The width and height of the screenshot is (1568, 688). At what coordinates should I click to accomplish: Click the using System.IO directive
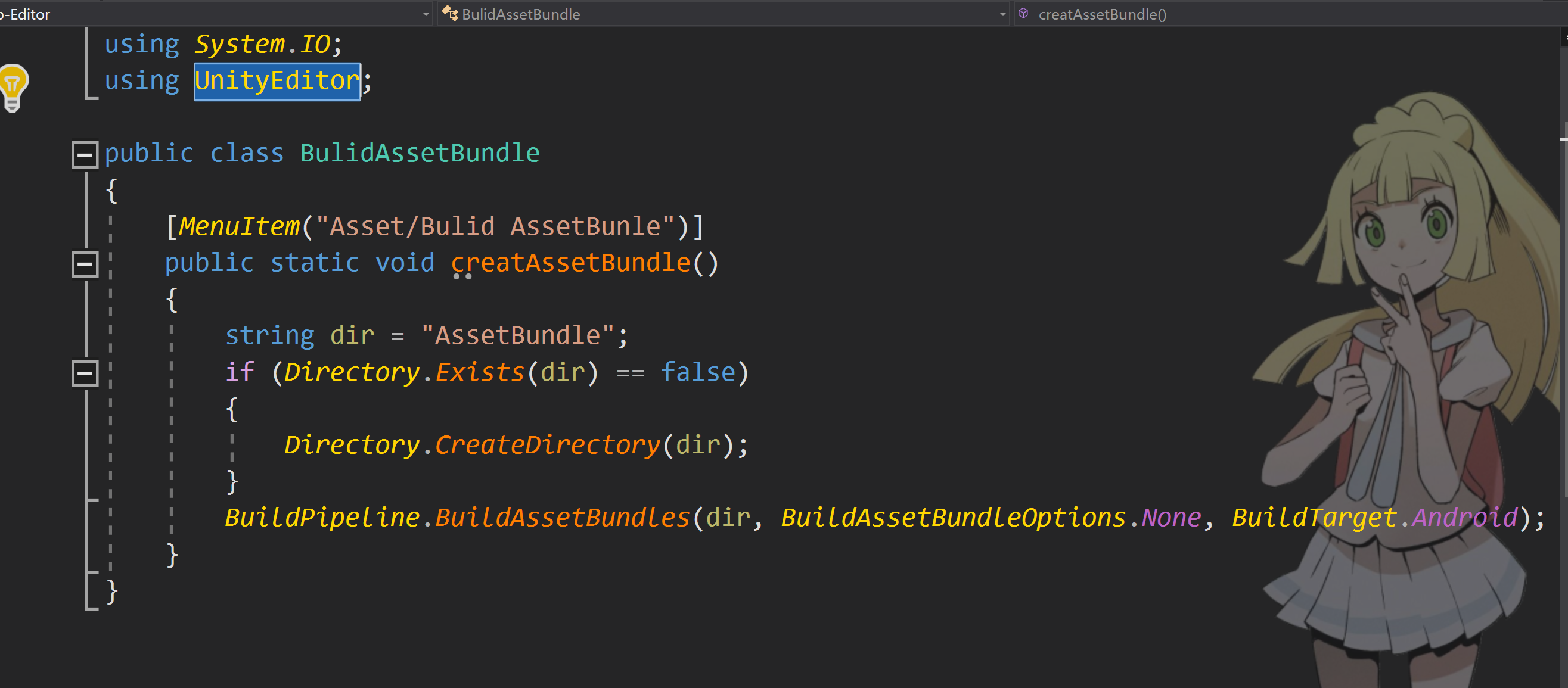click(222, 42)
